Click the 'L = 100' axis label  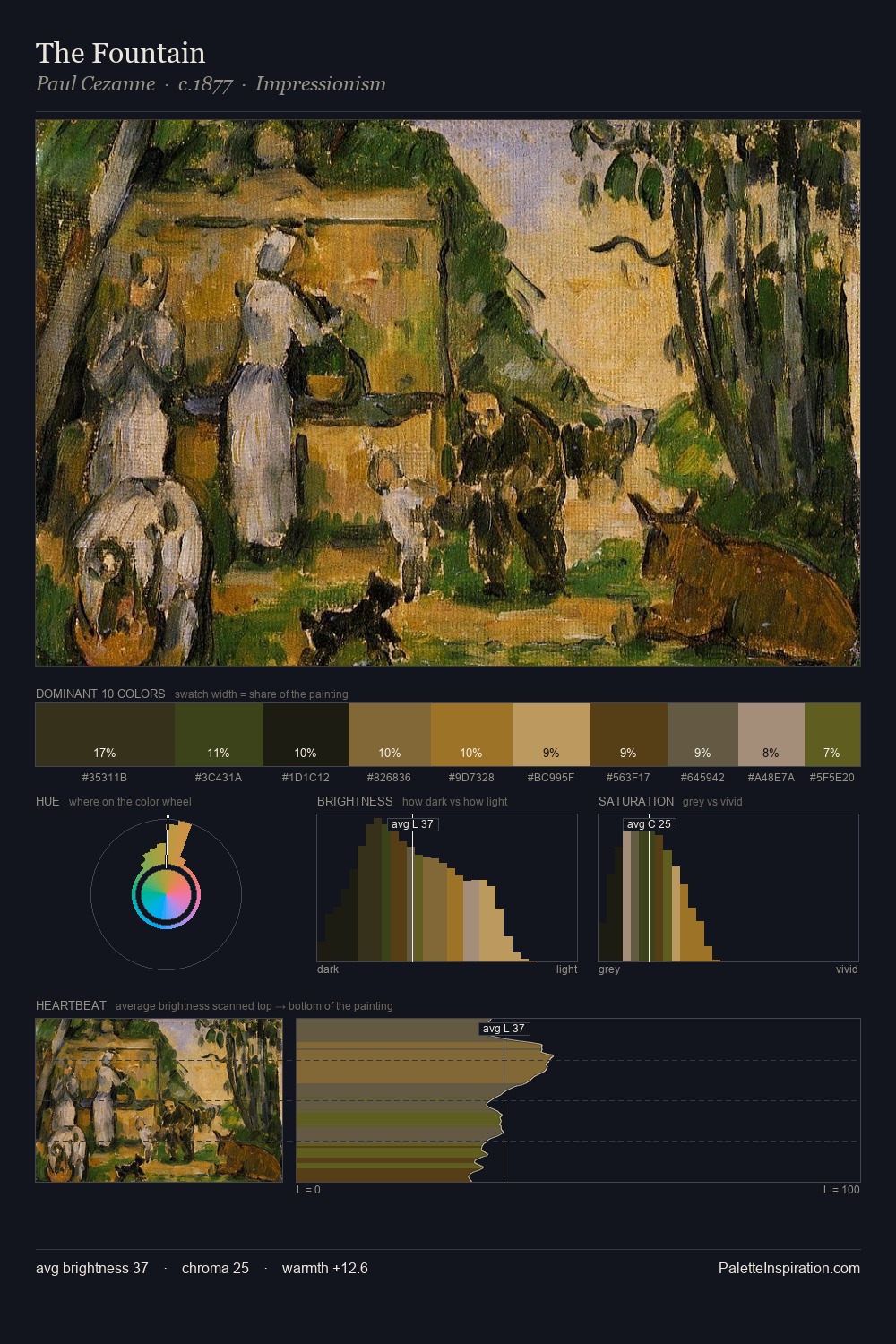pyautogui.click(x=841, y=1190)
